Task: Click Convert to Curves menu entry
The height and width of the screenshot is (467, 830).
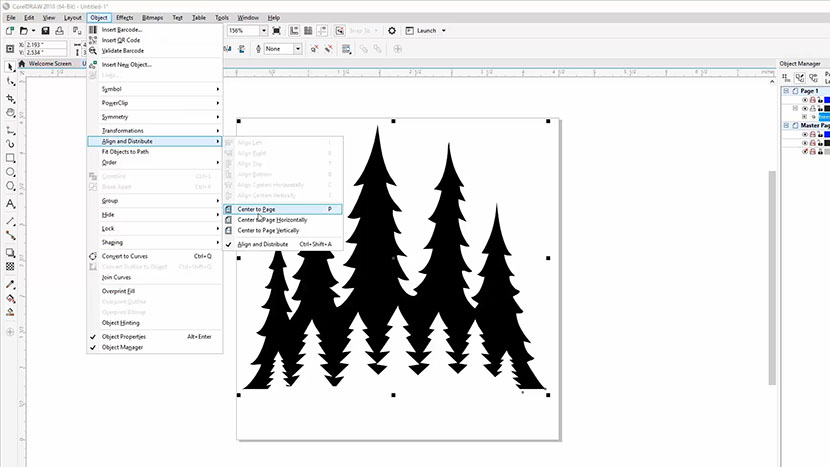Action: pyautogui.click(x=125, y=256)
